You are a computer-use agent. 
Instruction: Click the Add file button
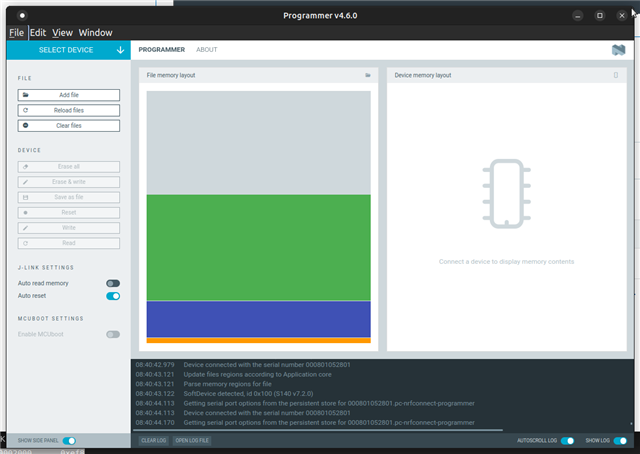(x=69, y=95)
